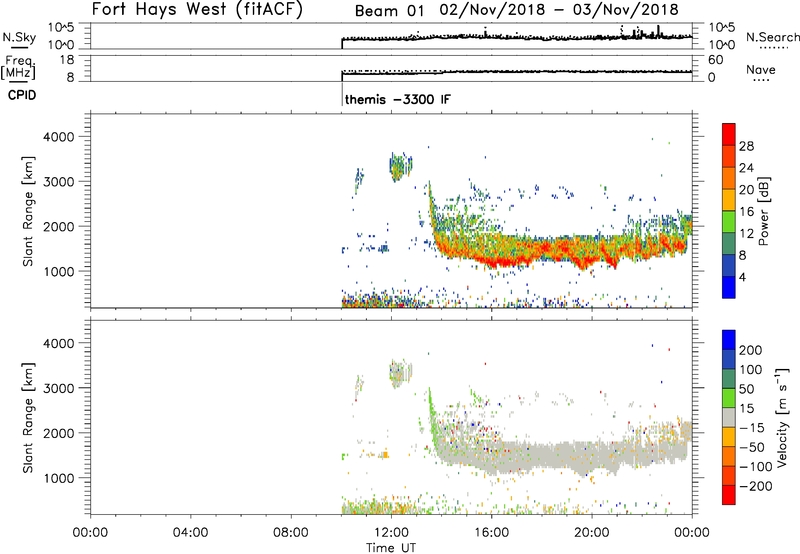The image size is (800, 554).
Task: Click the green Power color band near 12
Action: tap(729, 222)
